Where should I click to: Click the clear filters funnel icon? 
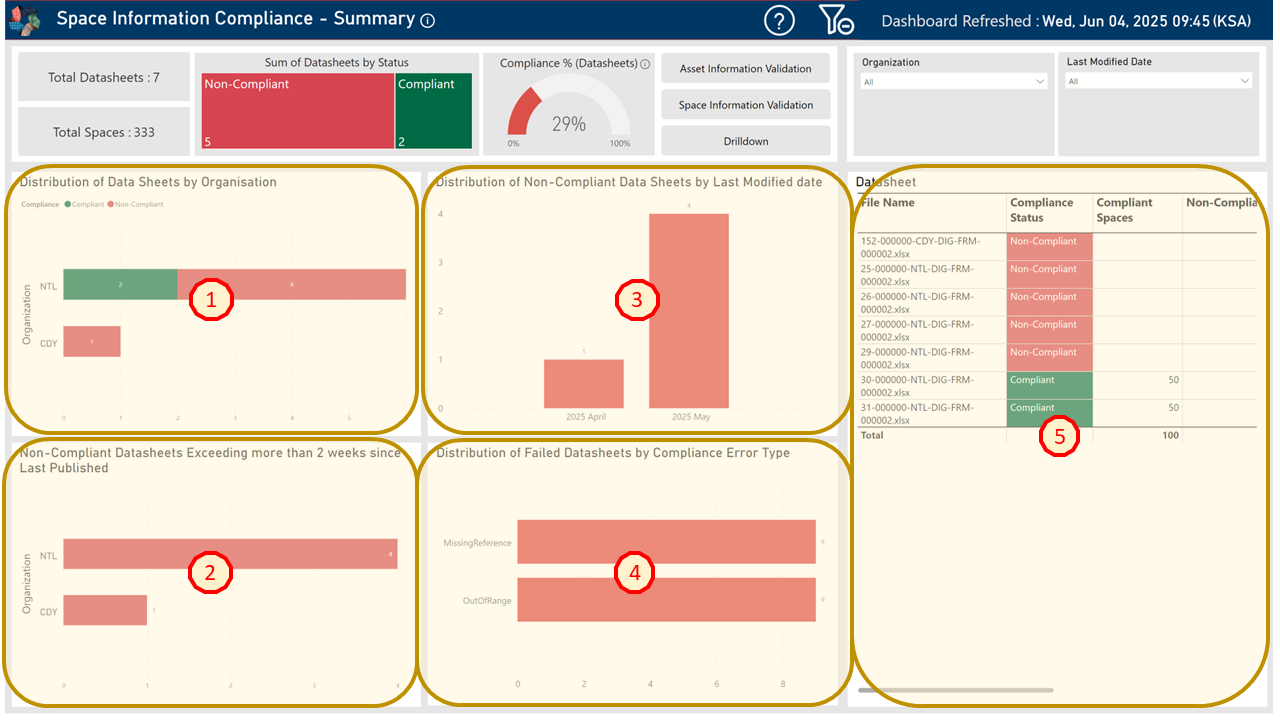(x=835, y=20)
